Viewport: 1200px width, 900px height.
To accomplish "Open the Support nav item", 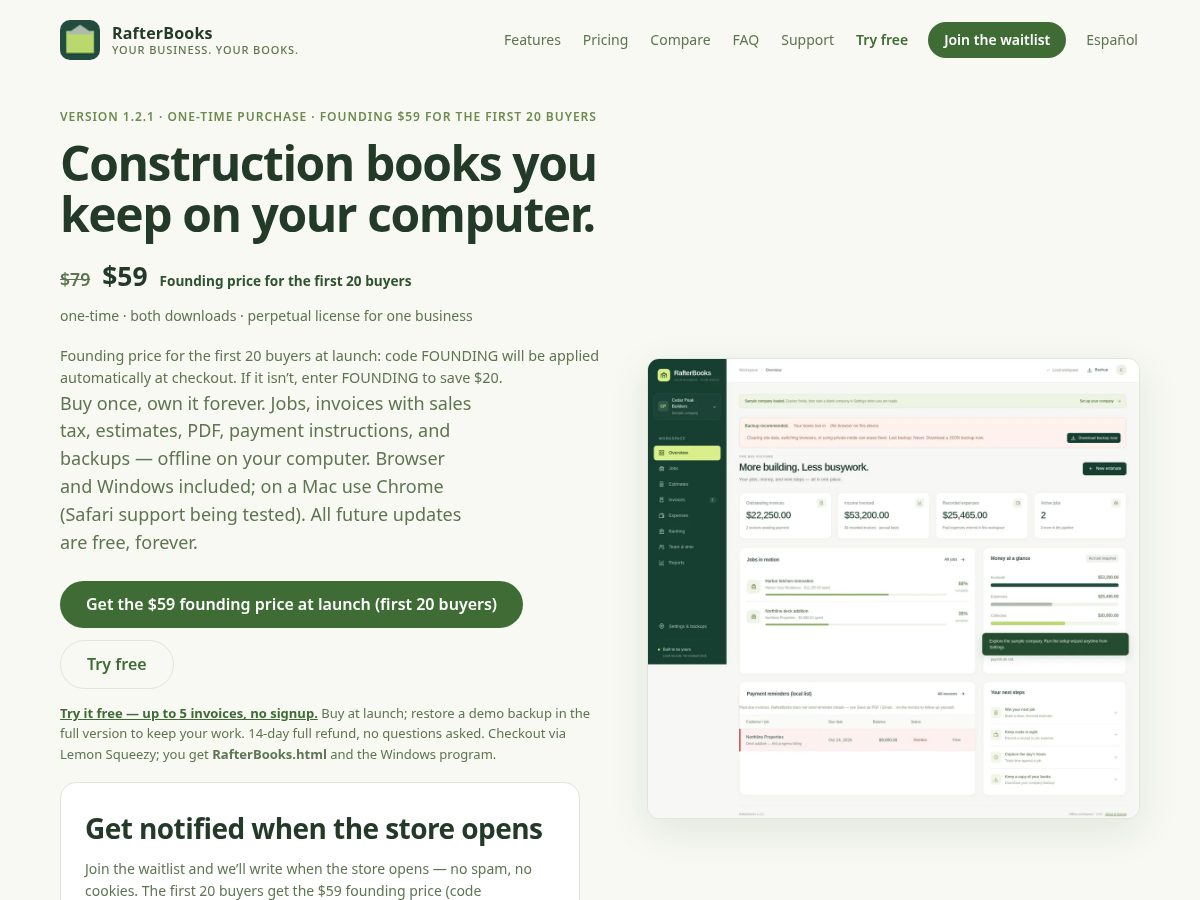I will (x=807, y=40).
